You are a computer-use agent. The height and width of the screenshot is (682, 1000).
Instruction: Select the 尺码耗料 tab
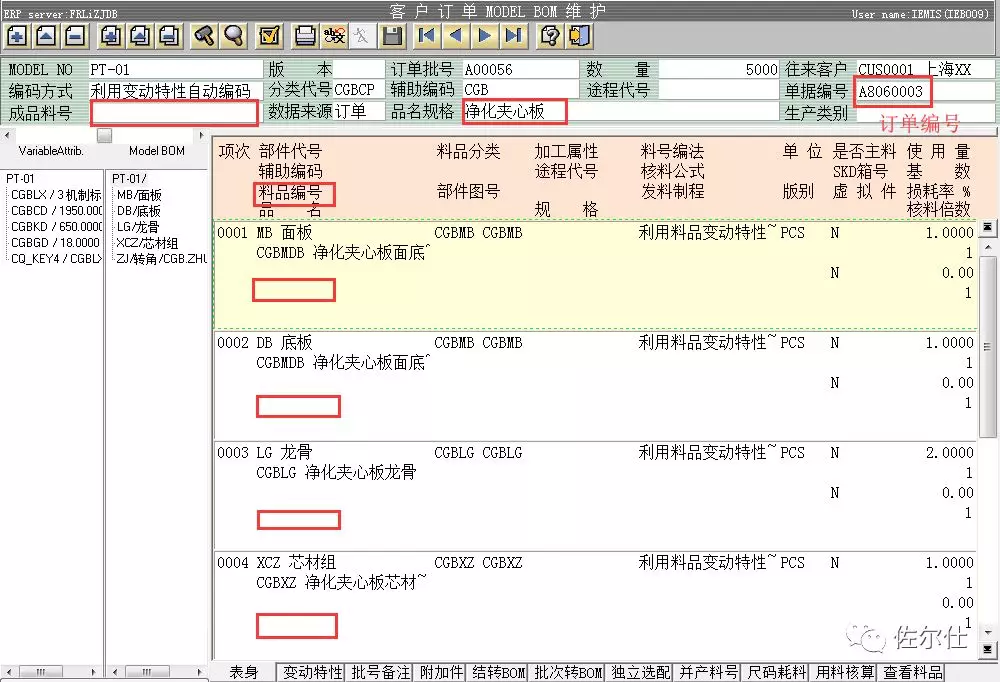click(777, 672)
